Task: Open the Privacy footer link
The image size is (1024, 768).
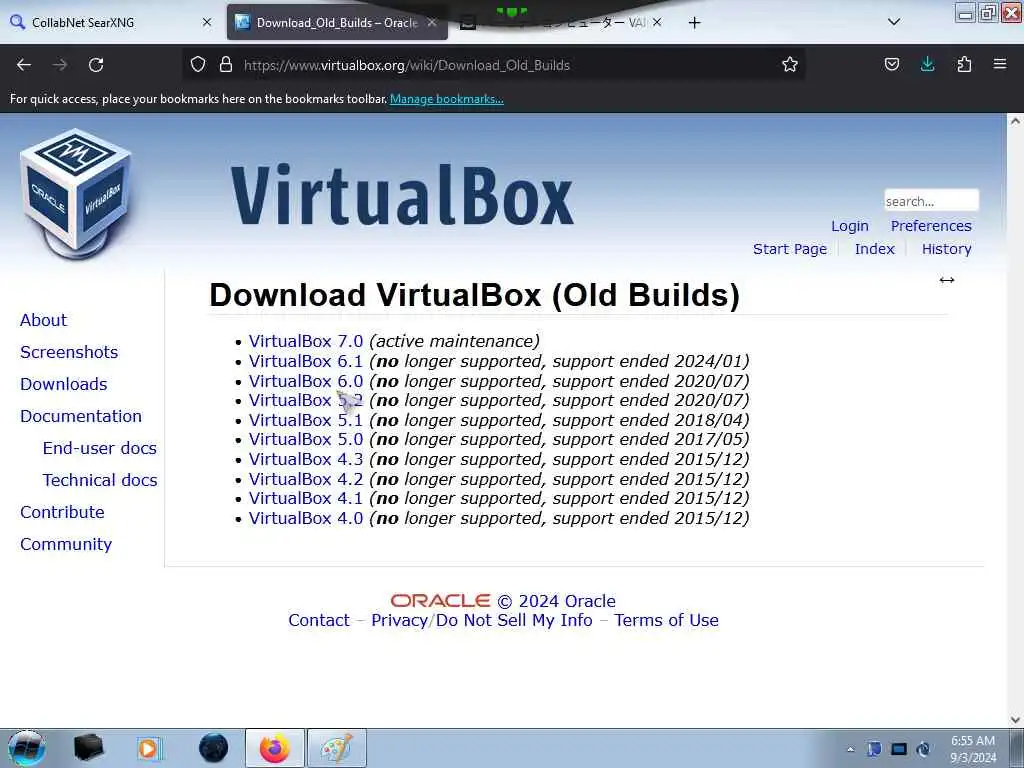Action: pos(399,620)
